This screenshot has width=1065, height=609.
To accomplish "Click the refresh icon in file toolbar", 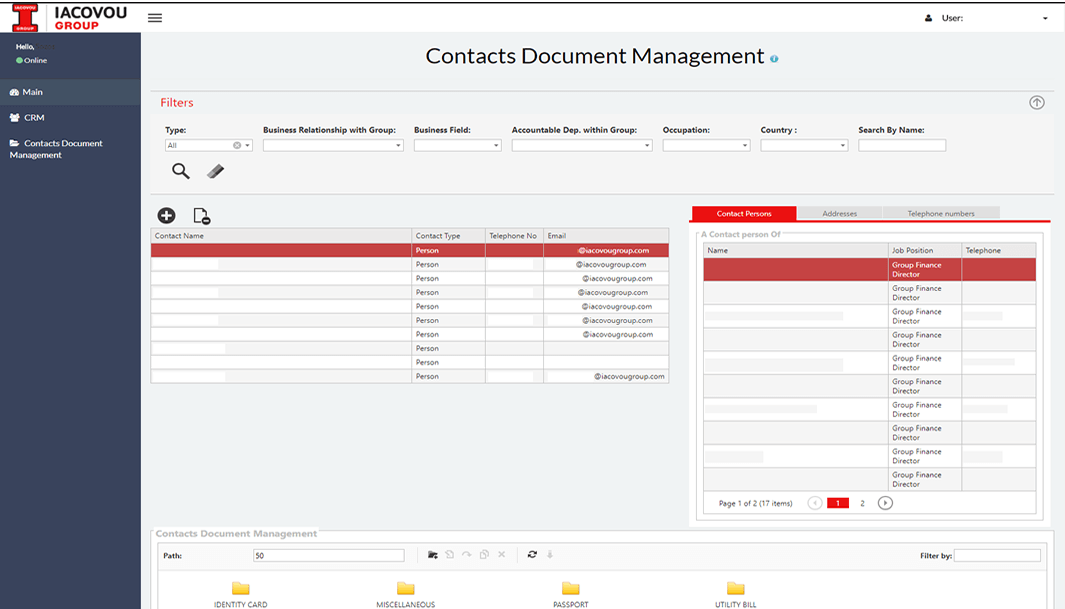I will [532, 555].
